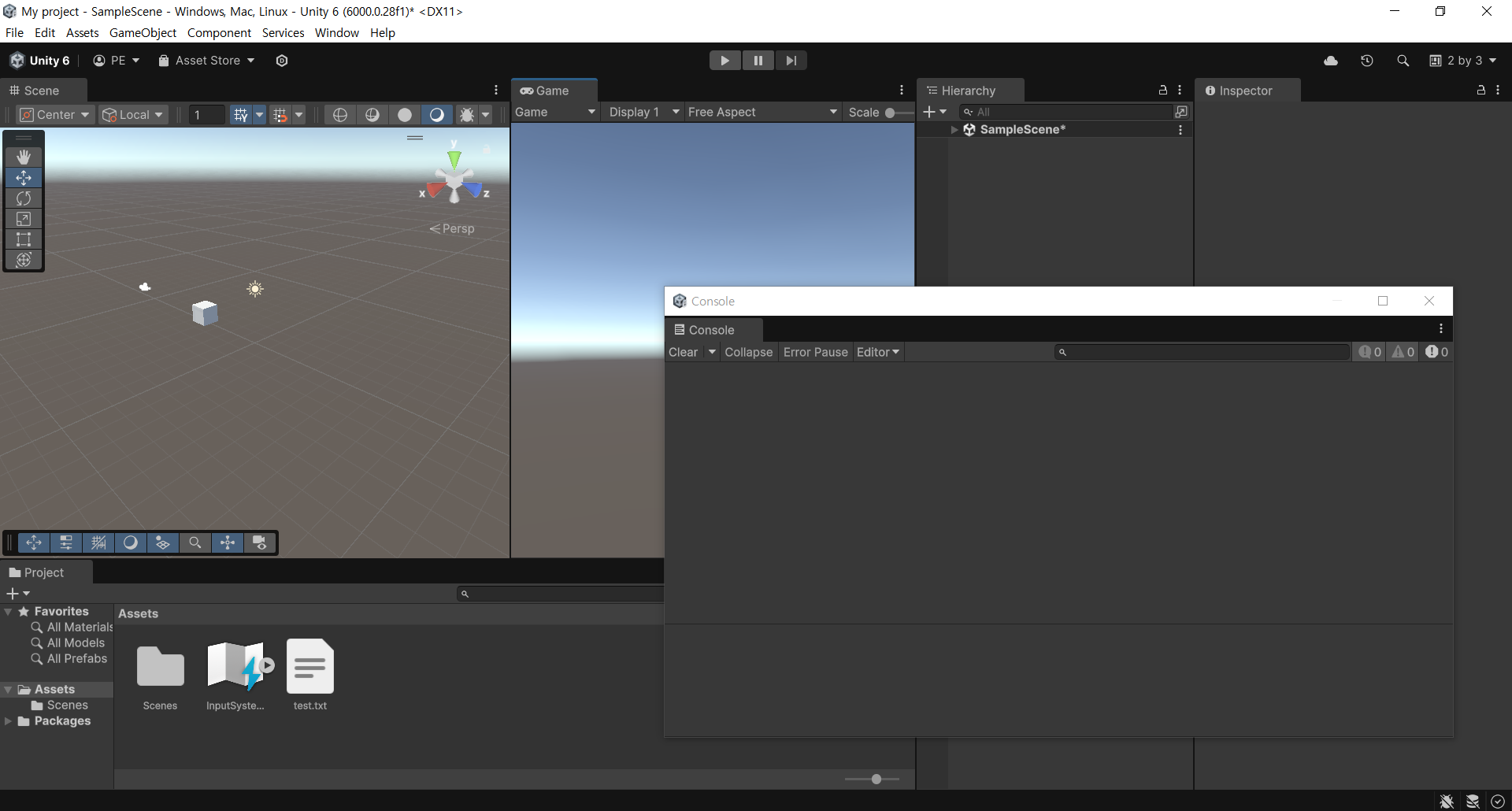Open the Local rotation dropdown
1512x811 pixels.
point(132,115)
